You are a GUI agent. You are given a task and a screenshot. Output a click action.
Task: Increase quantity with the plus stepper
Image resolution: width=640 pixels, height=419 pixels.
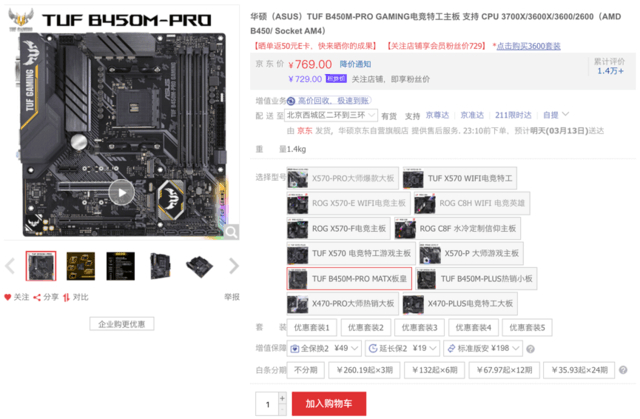(282, 398)
